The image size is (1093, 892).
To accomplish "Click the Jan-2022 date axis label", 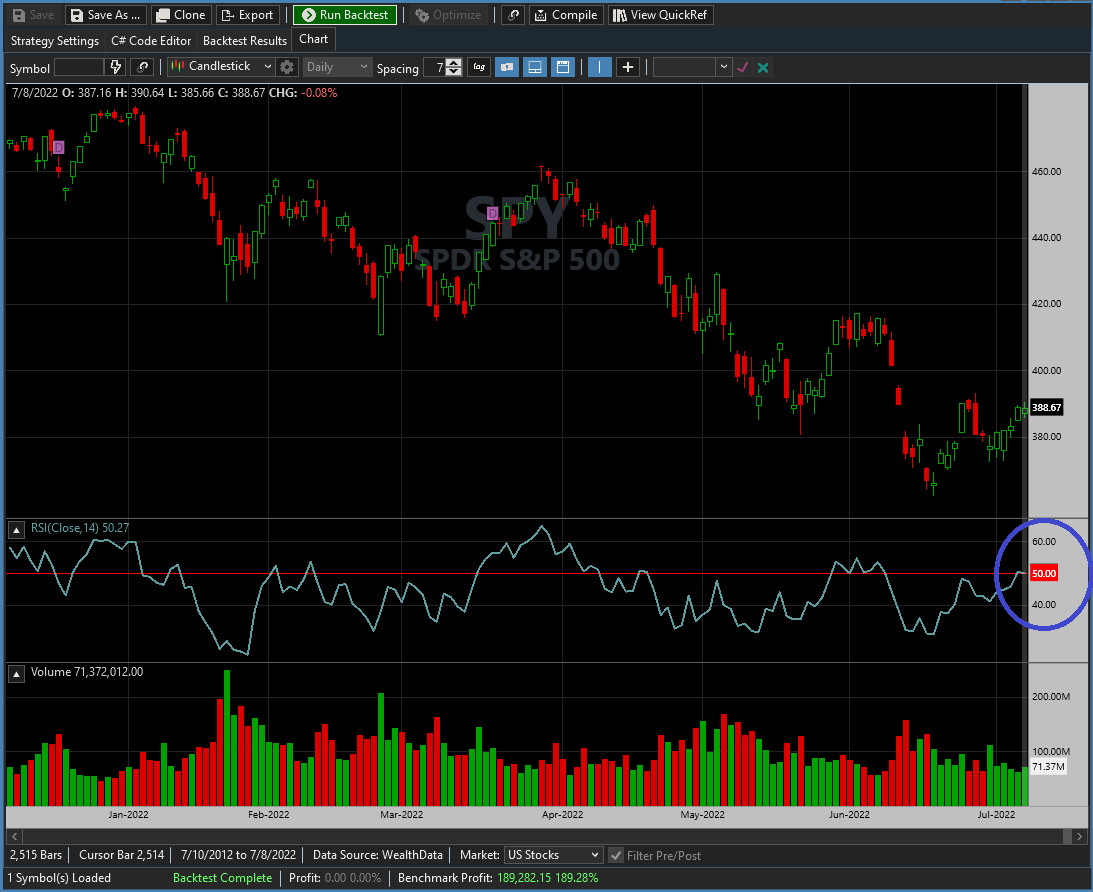I will tap(128, 815).
